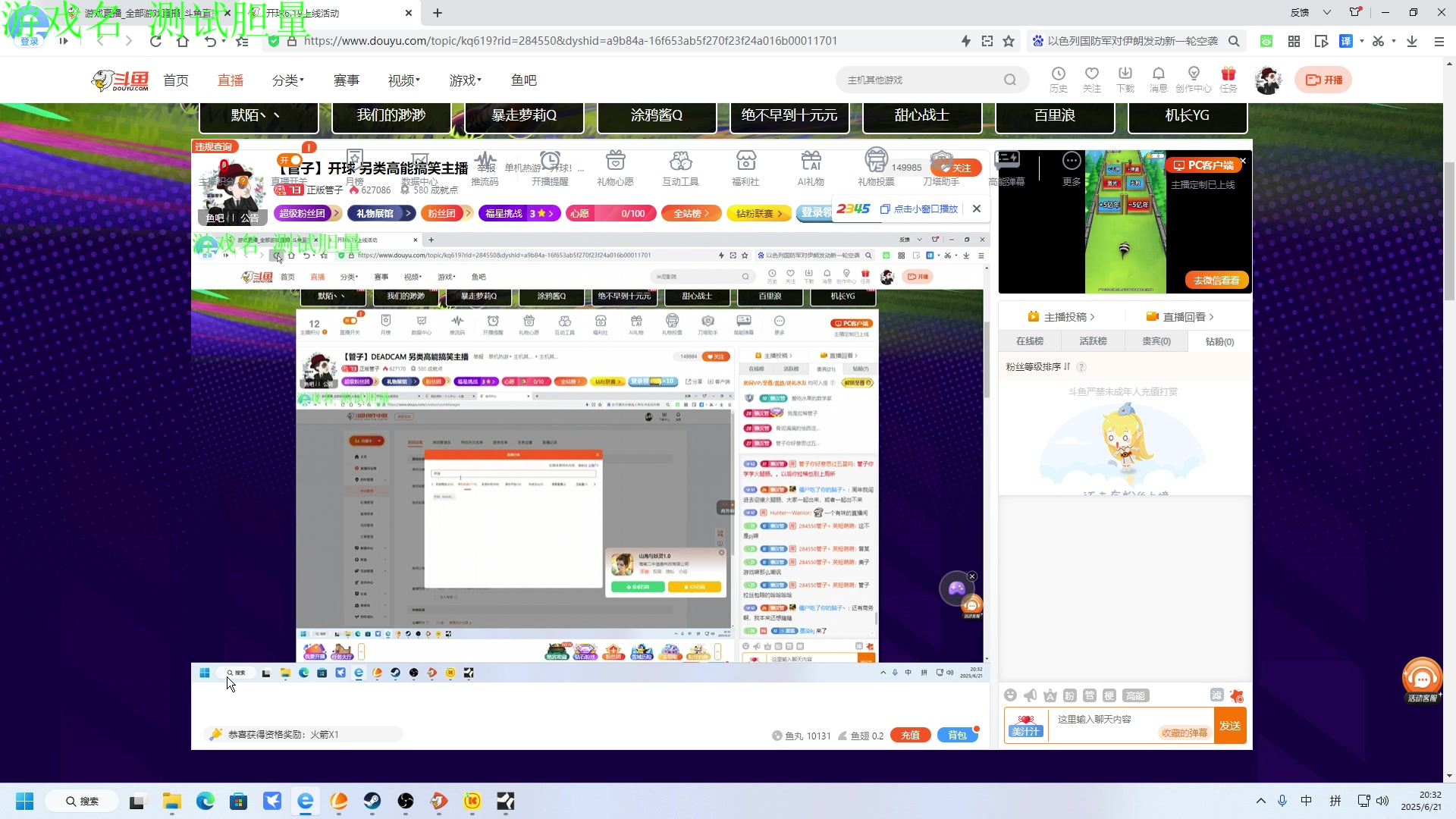This screenshot has height=819, width=1456.
Task: Click the 发送 send button
Action: point(1230,726)
